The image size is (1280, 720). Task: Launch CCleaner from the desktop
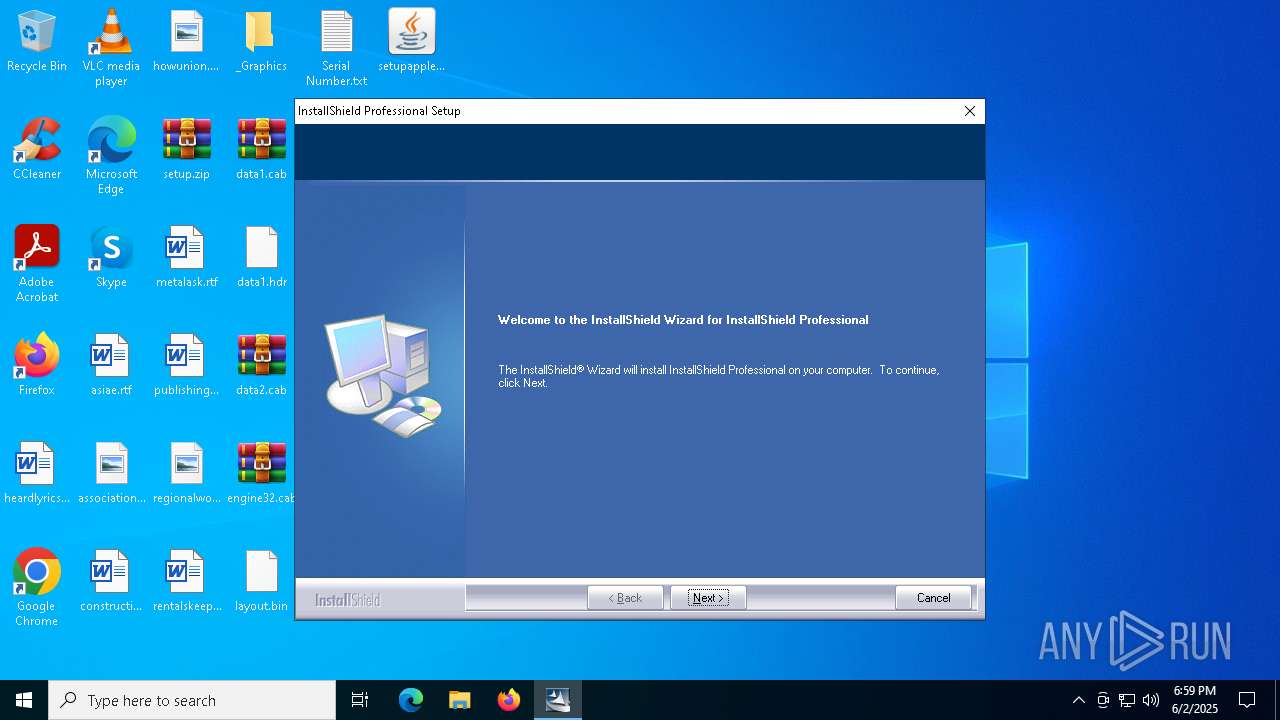[x=37, y=150]
